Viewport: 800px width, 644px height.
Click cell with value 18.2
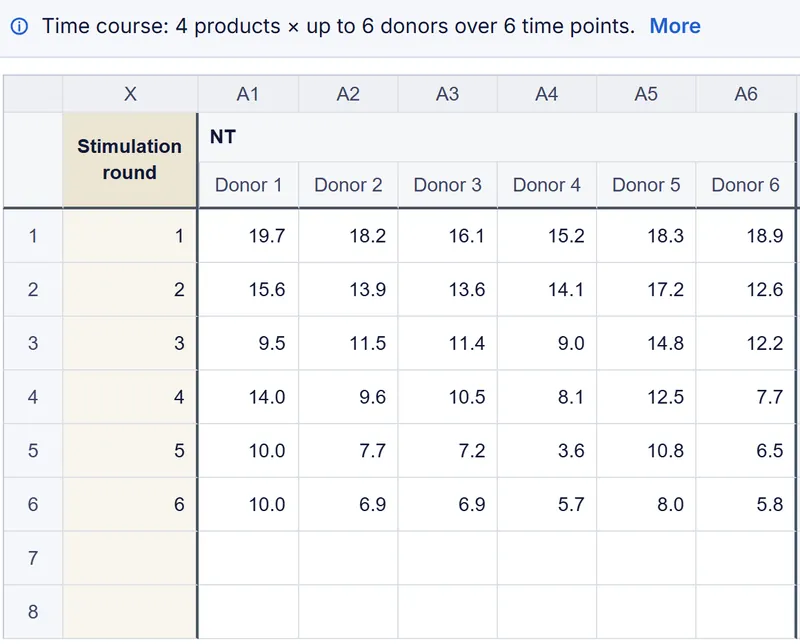(348, 236)
